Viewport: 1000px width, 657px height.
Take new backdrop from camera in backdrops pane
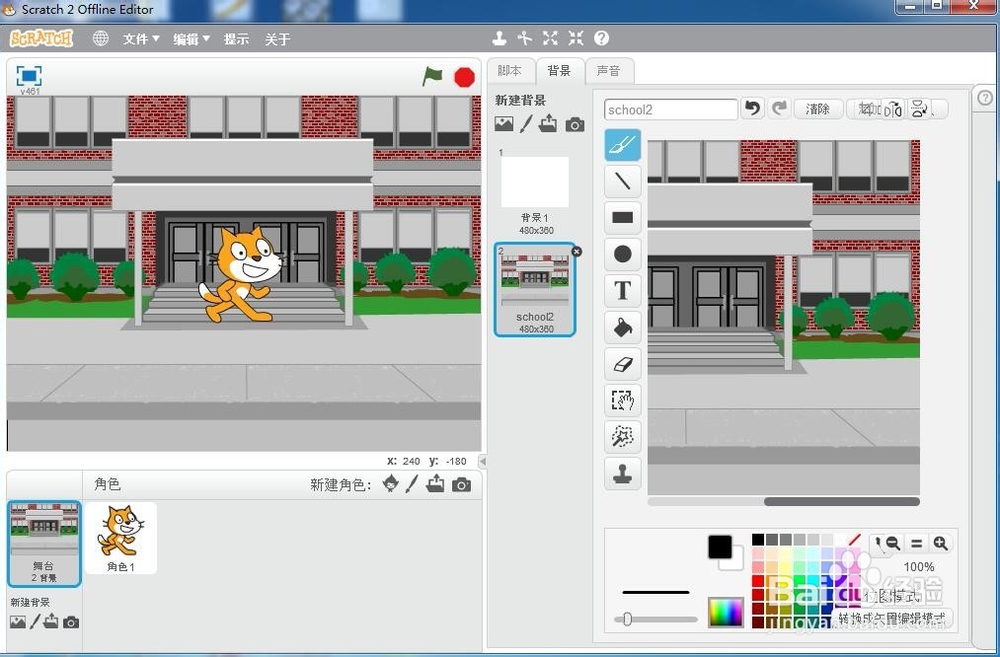[575, 124]
